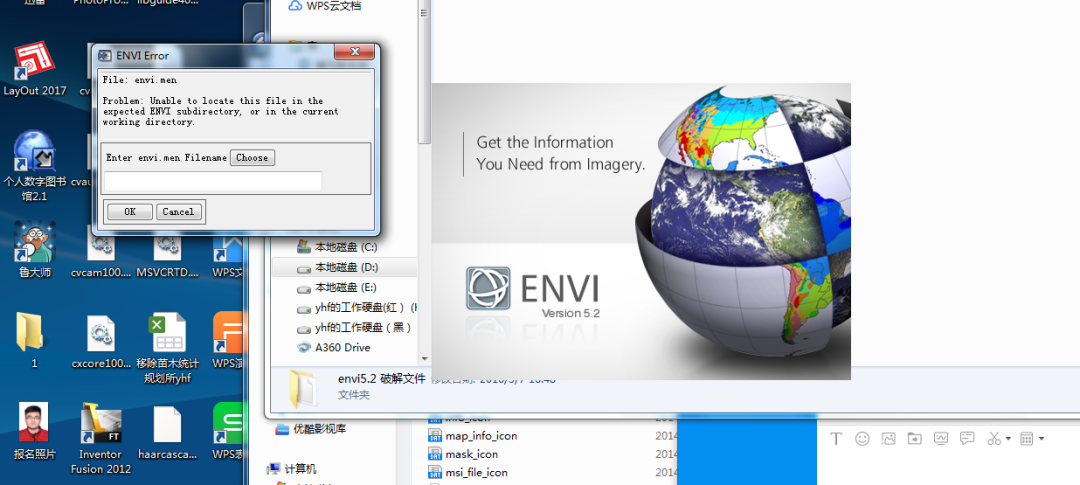Click the send file folder icon

click(x=914, y=438)
